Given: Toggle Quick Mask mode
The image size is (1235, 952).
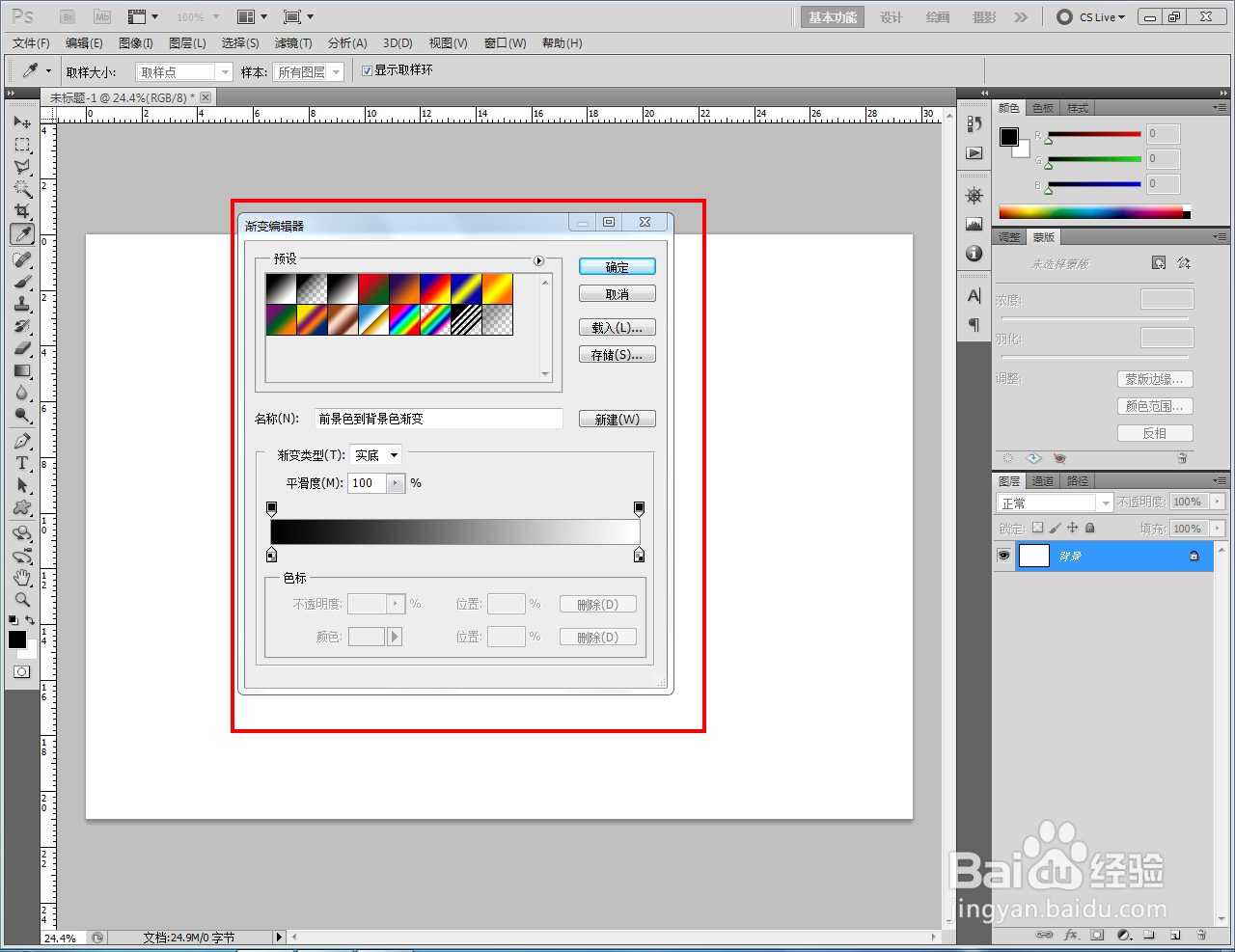Looking at the screenshot, I should pos(21,671).
